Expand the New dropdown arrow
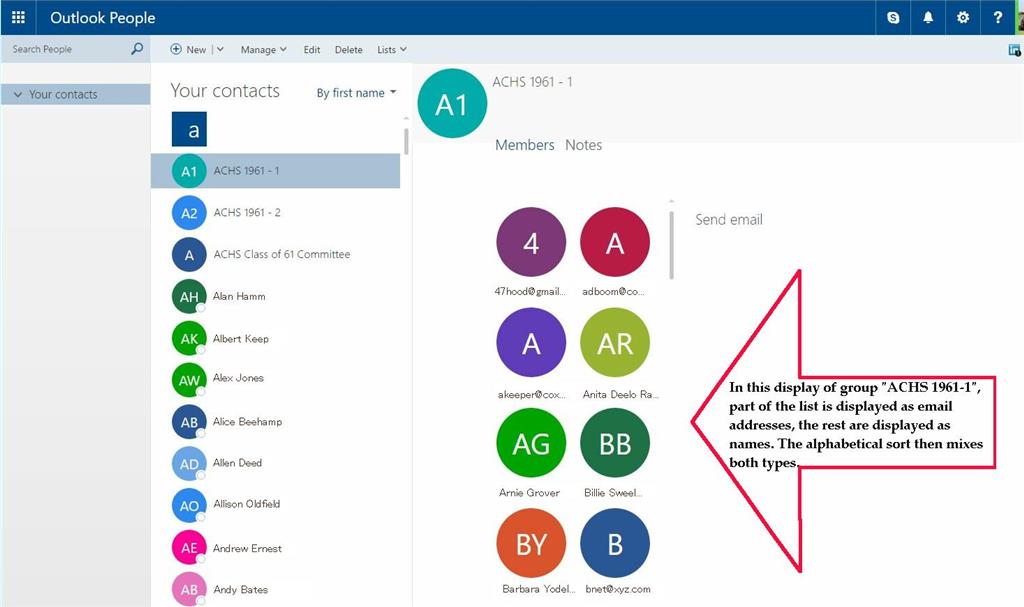The width and height of the screenshot is (1024, 607). coord(220,49)
